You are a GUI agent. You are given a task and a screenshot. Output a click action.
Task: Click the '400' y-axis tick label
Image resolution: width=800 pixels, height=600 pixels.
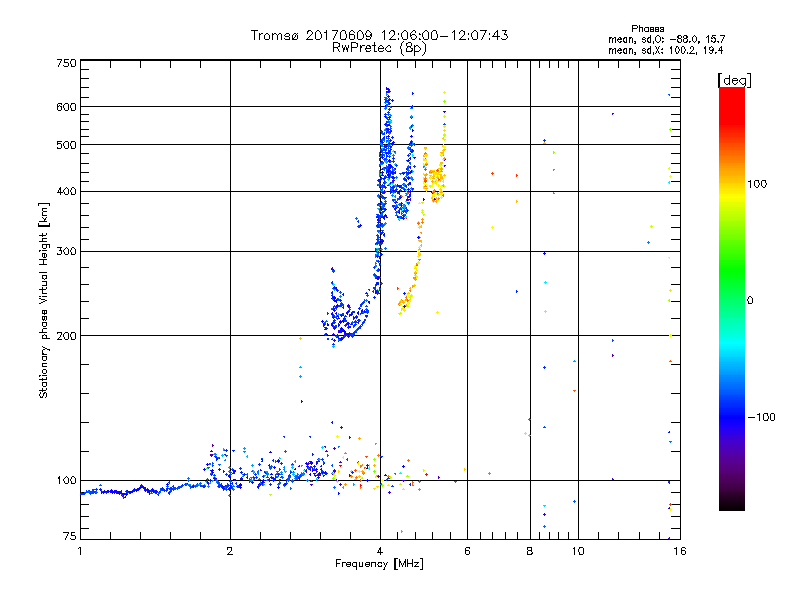point(66,192)
